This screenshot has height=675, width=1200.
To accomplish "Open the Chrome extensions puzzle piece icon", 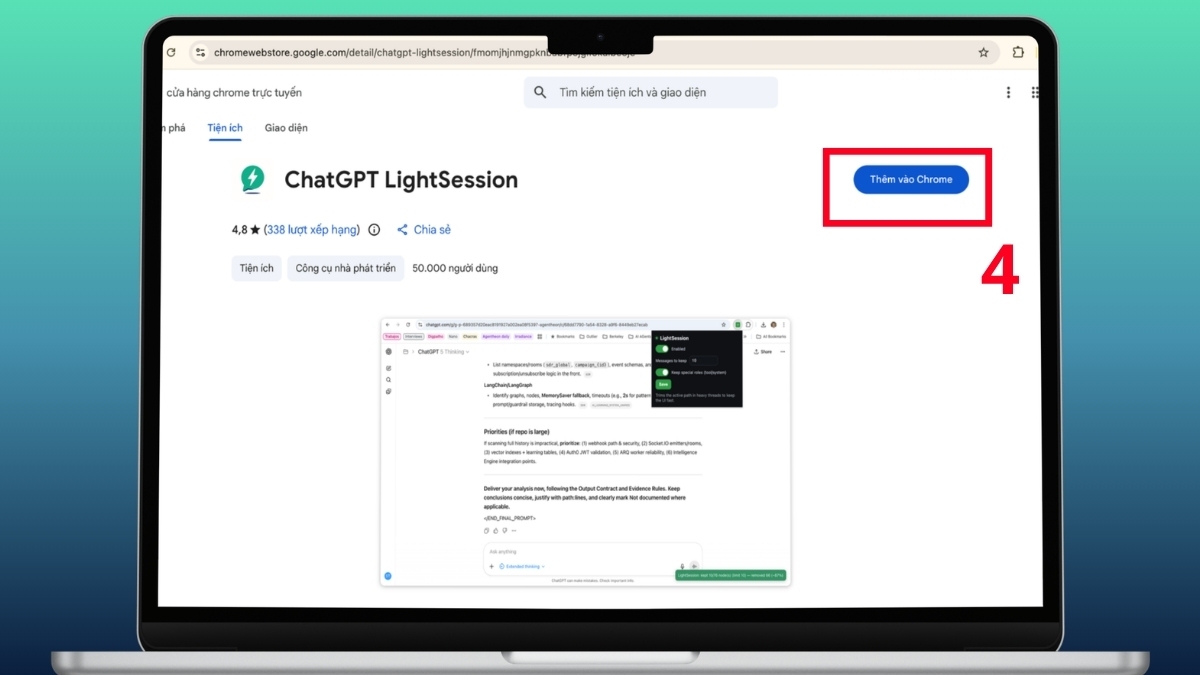I will point(1018,51).
